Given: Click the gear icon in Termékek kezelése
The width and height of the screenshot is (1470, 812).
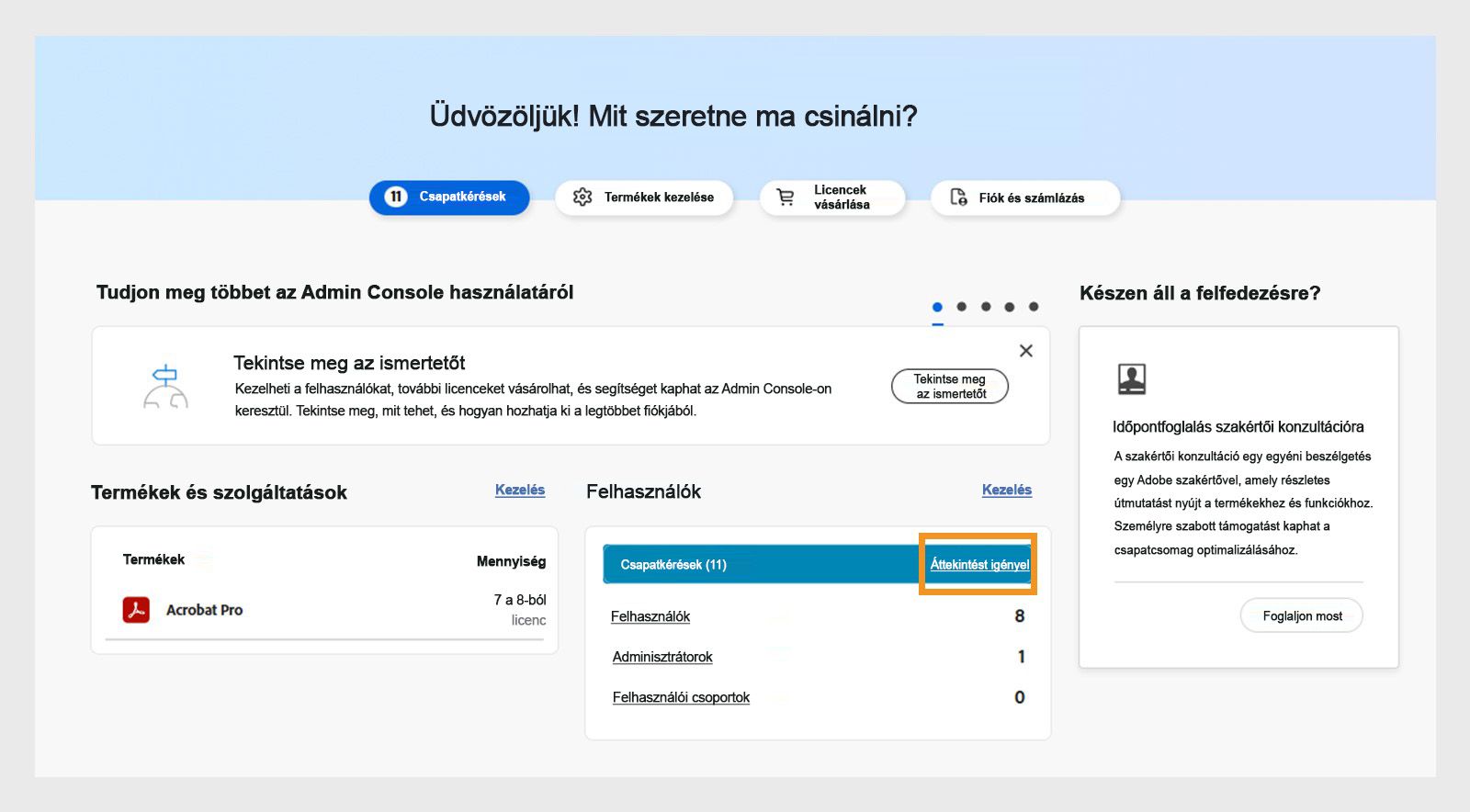Looking at the screenshot, I should point(582,197).
